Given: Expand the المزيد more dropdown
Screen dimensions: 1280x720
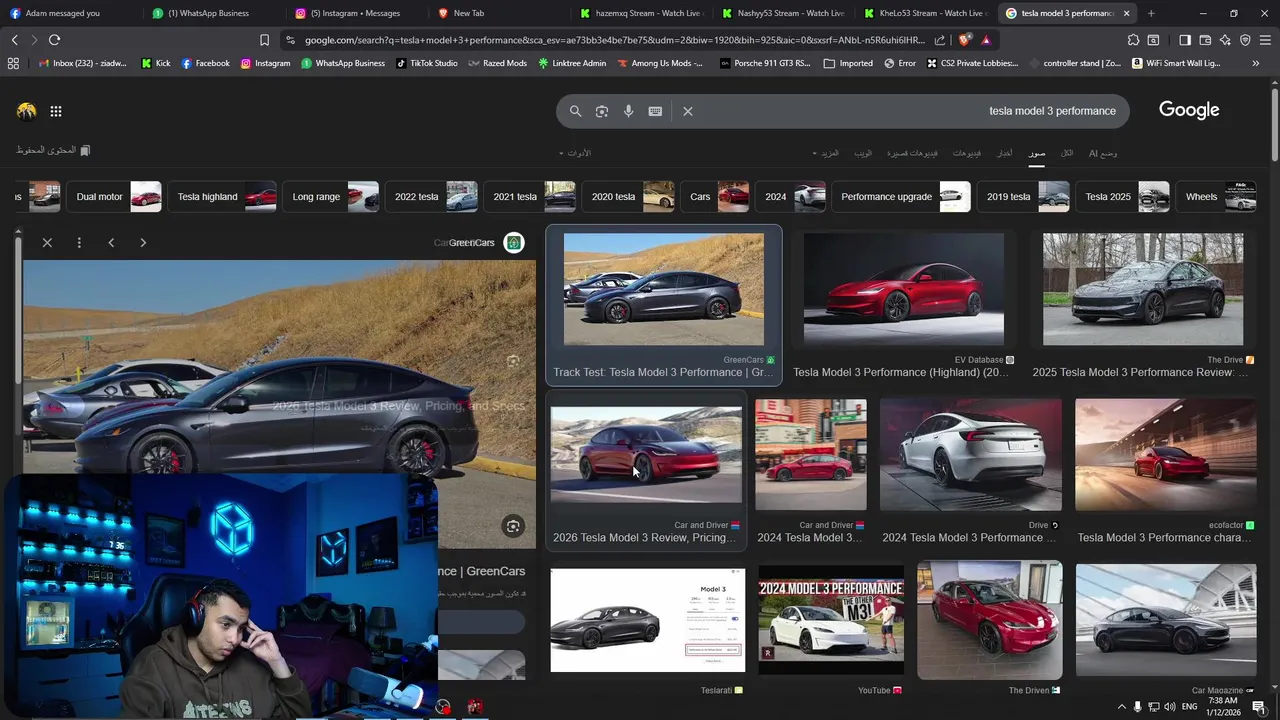Looking at the screenshot, I should click(827, 153).
